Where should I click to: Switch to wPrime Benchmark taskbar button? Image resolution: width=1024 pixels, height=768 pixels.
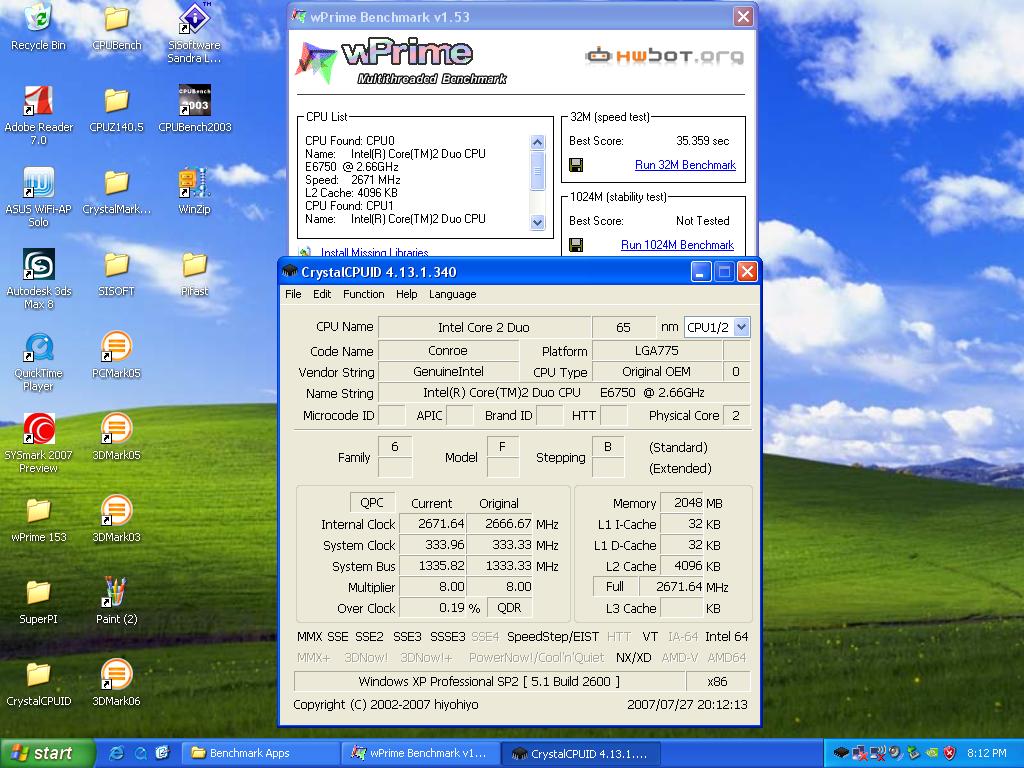421,753
